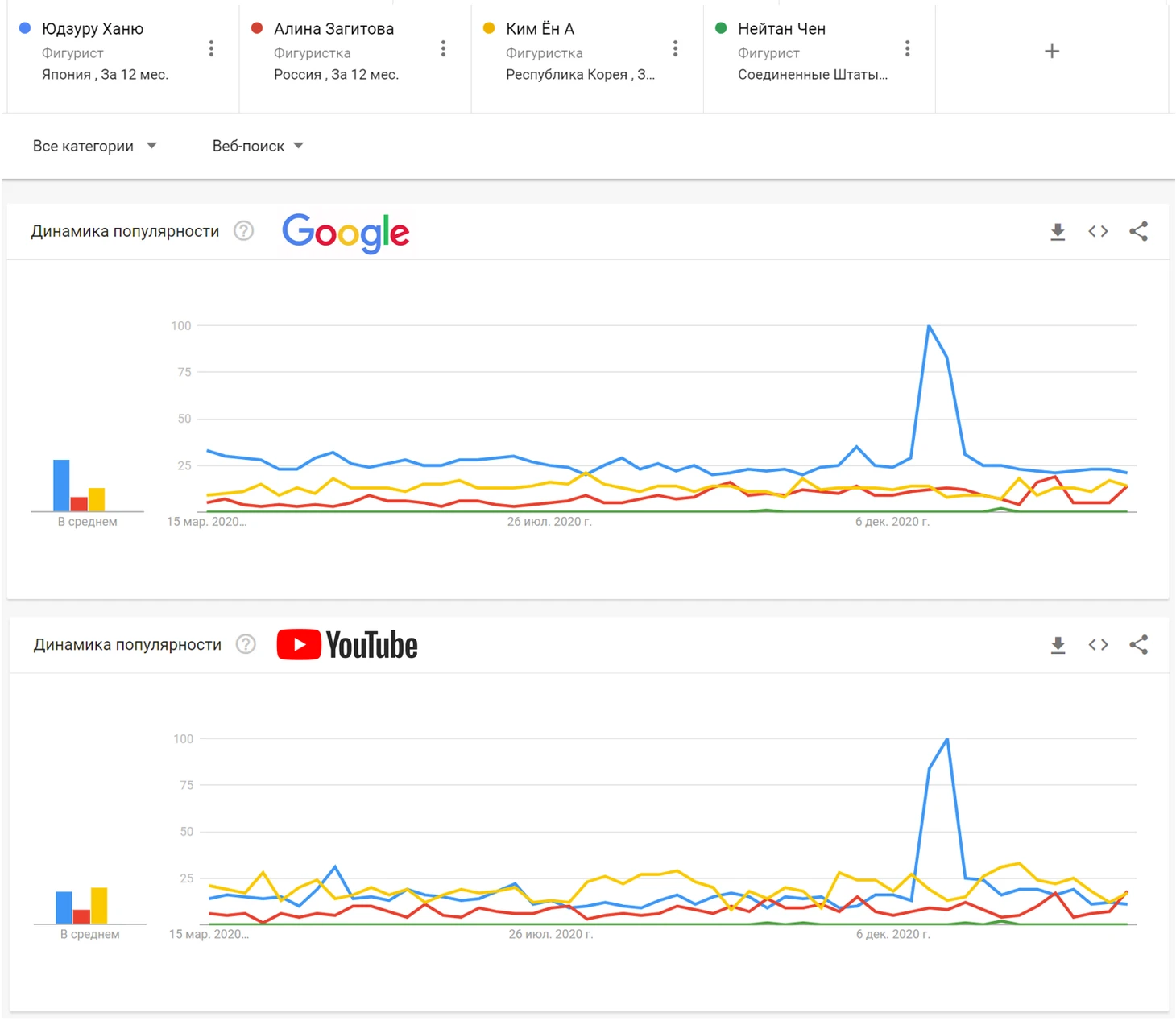Image resolution: width=1176 pixels, height=1025 pixels.
Task: Download the Google chart data
Action: [1058, 232]
